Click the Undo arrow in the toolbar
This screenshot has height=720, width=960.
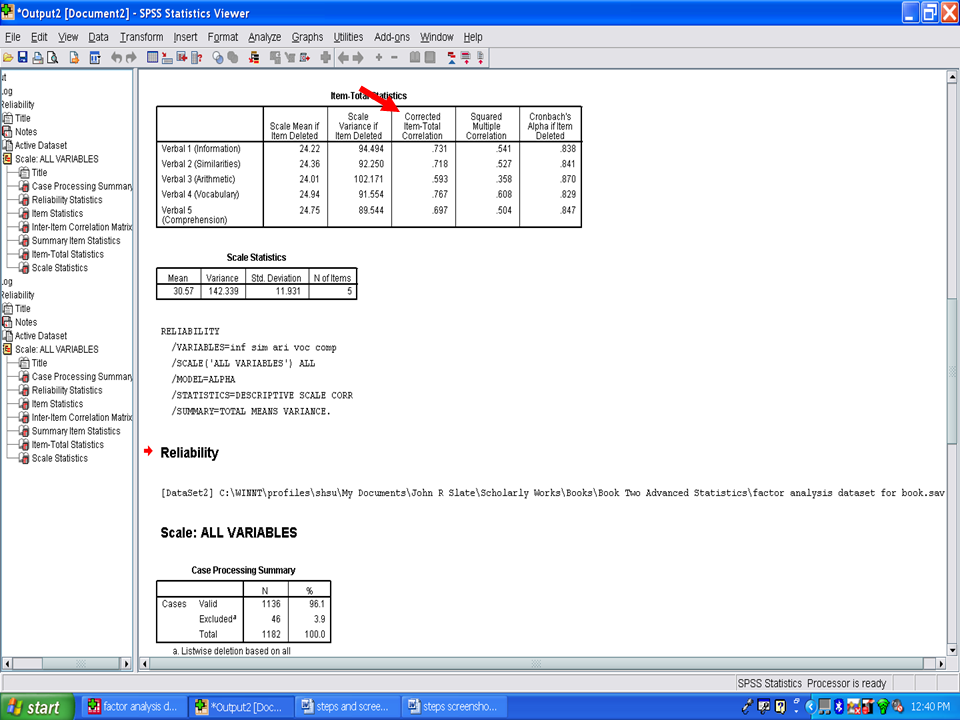point(117,58)
